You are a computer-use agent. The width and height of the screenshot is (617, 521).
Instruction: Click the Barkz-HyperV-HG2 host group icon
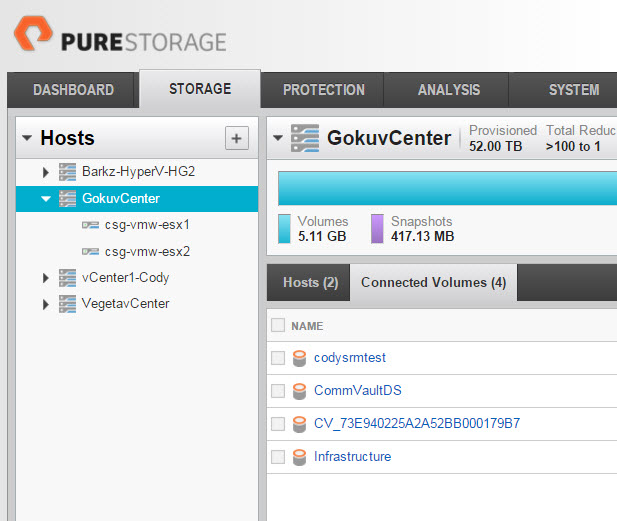[67, 172]
